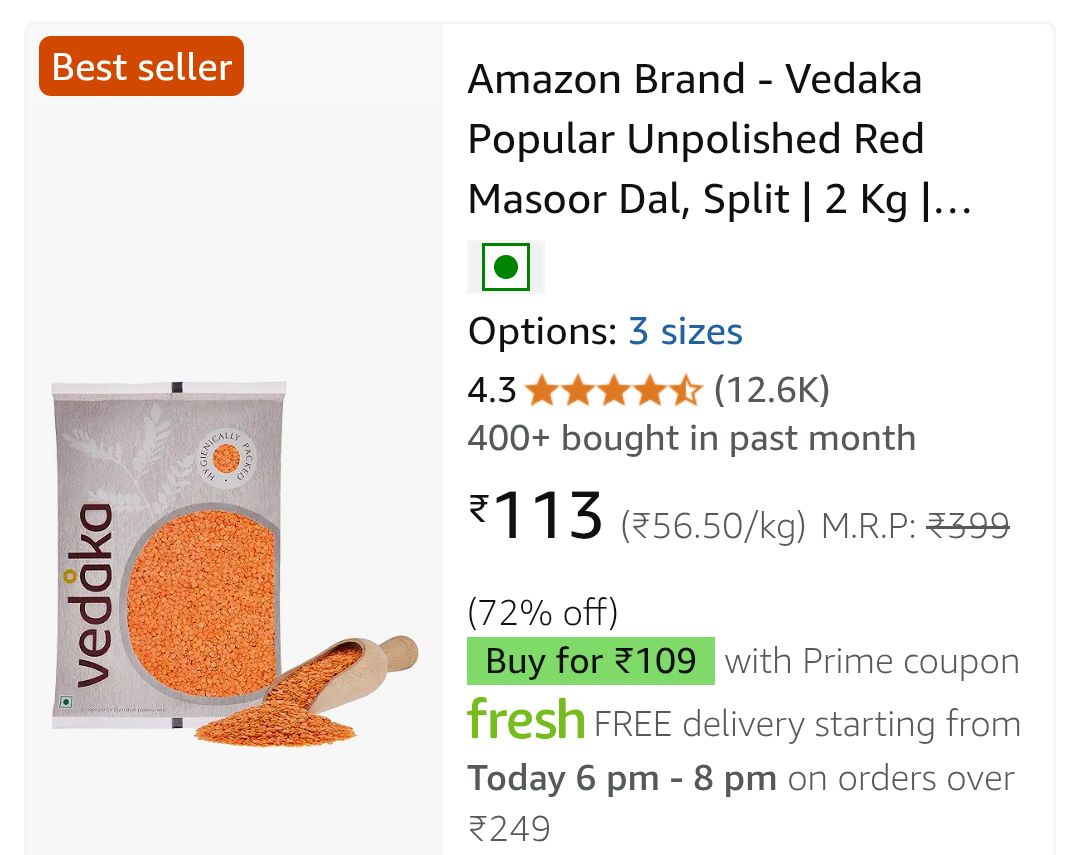
Task: View the 12.6K customer reviews
Action: tap(771, 390)
